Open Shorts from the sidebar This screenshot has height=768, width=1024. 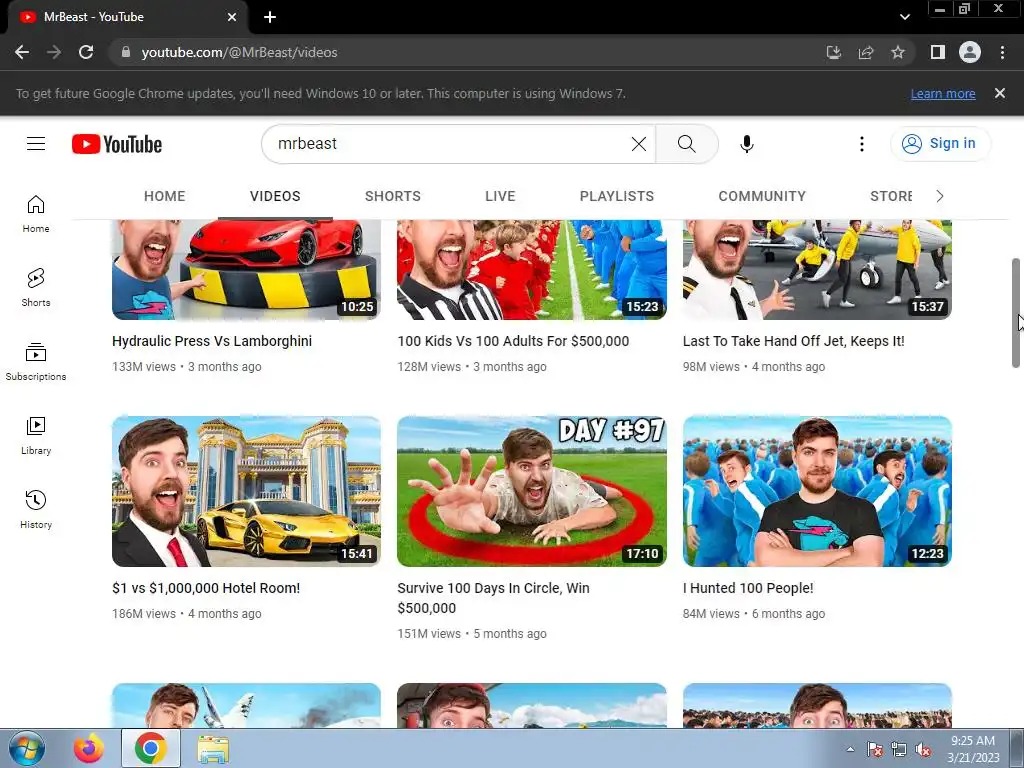coord(36,288)
